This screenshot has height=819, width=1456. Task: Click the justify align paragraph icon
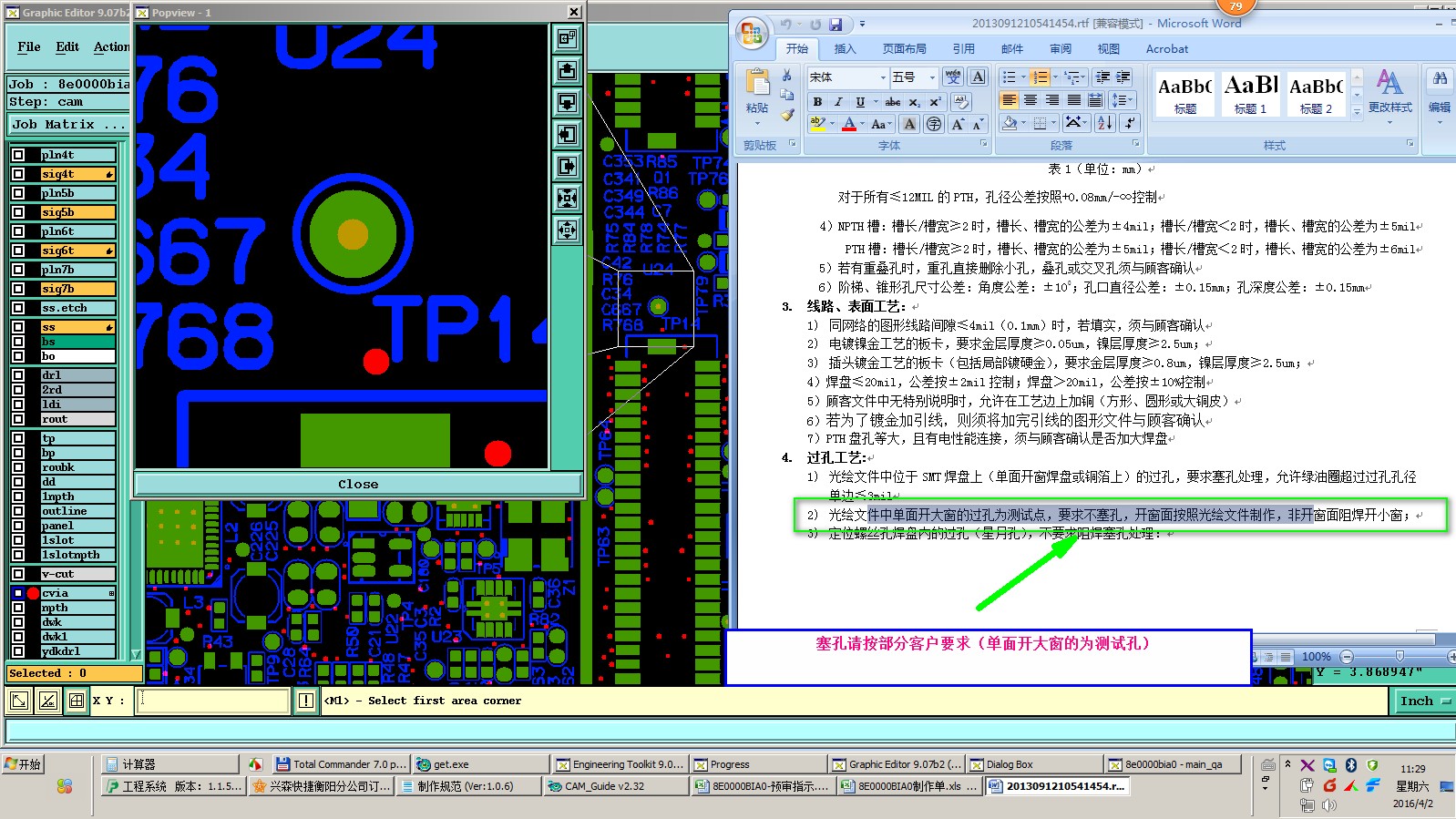1074,100
